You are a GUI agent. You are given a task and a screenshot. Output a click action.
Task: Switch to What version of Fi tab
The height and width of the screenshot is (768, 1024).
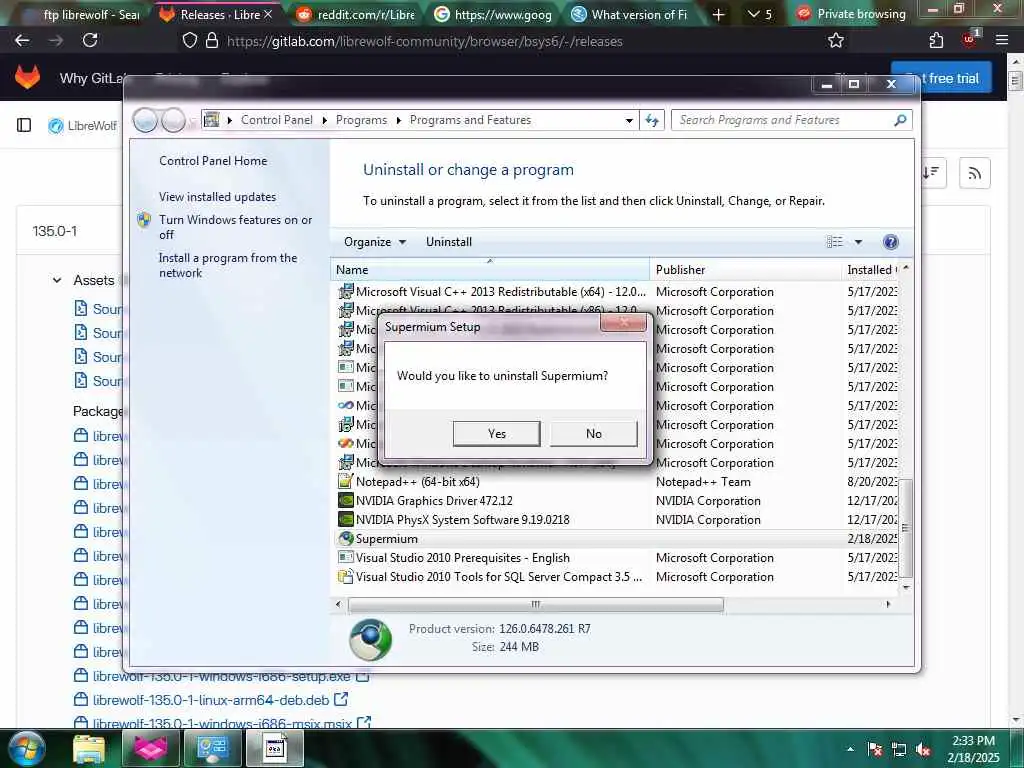click(x=630, y=14)
